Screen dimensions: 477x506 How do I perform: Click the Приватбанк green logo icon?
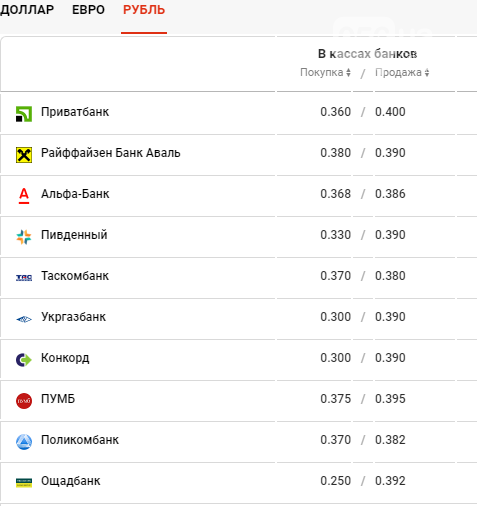[24, 114]
